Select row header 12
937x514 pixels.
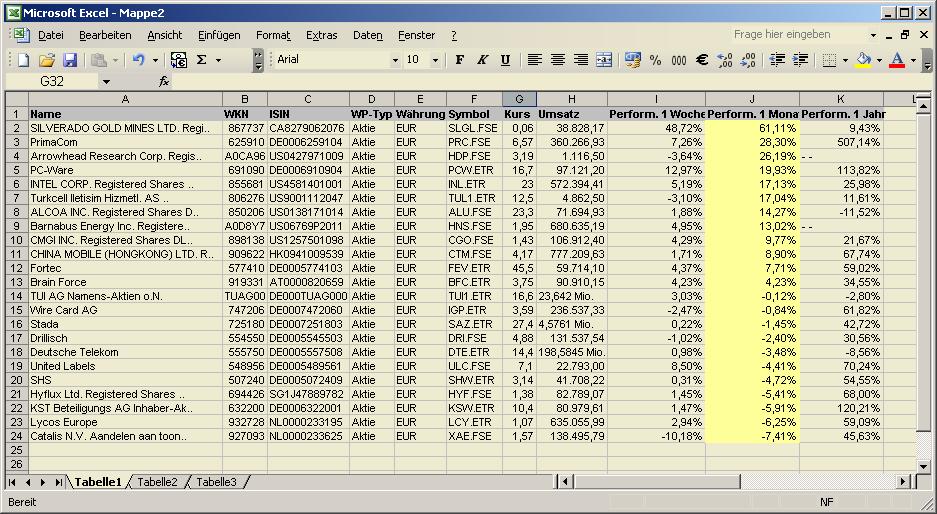(x=16, y=268)
